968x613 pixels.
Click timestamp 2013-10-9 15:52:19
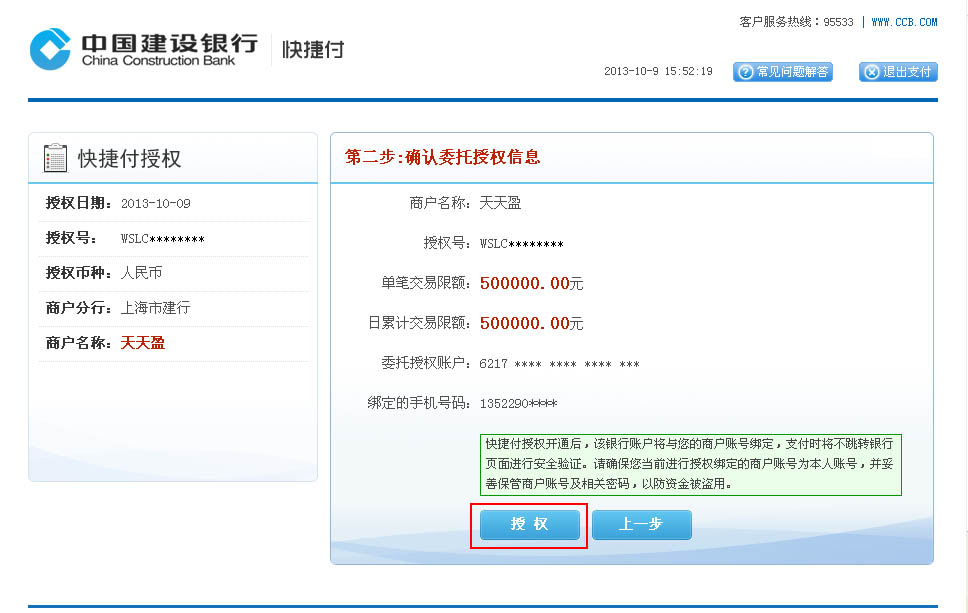[x=658, y=71]
